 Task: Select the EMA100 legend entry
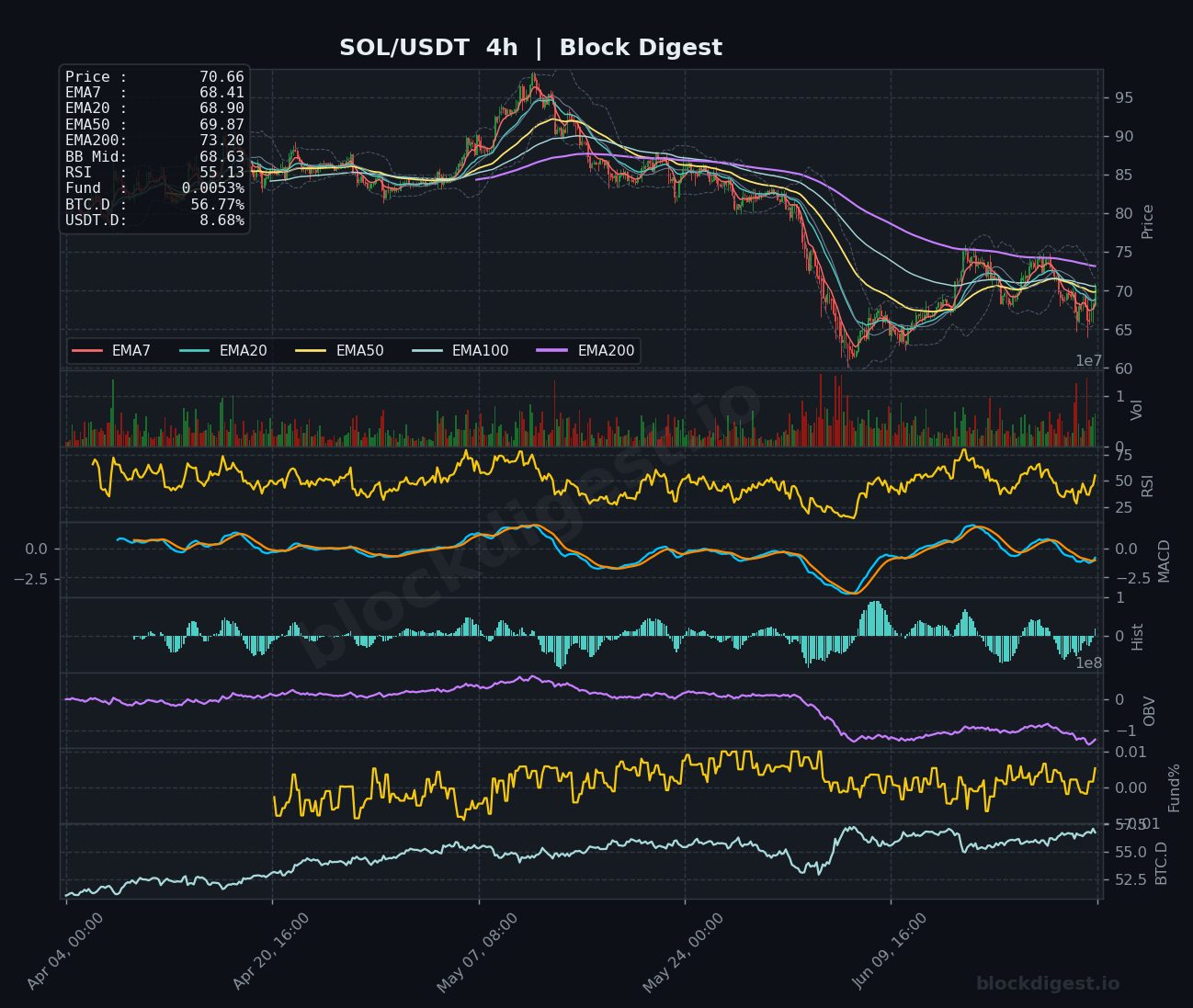click(x=460, y=351)
